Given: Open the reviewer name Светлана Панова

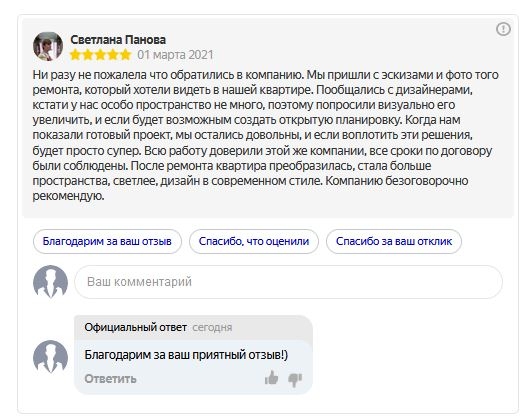Looking at the screenshot, I should coord(118,40).
